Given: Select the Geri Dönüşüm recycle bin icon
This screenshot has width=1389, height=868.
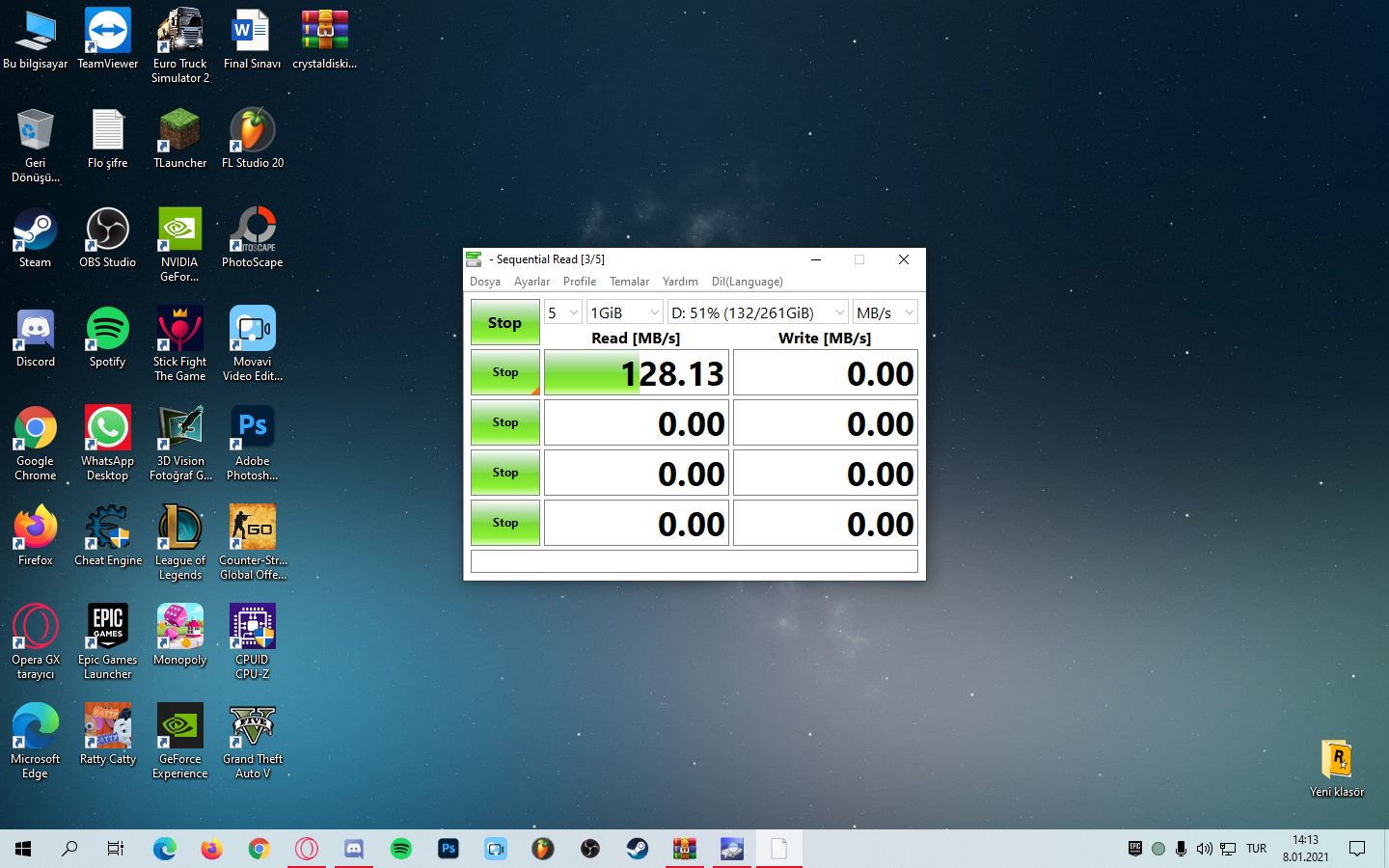Looking at the screenshot, I should coord(36,146).
